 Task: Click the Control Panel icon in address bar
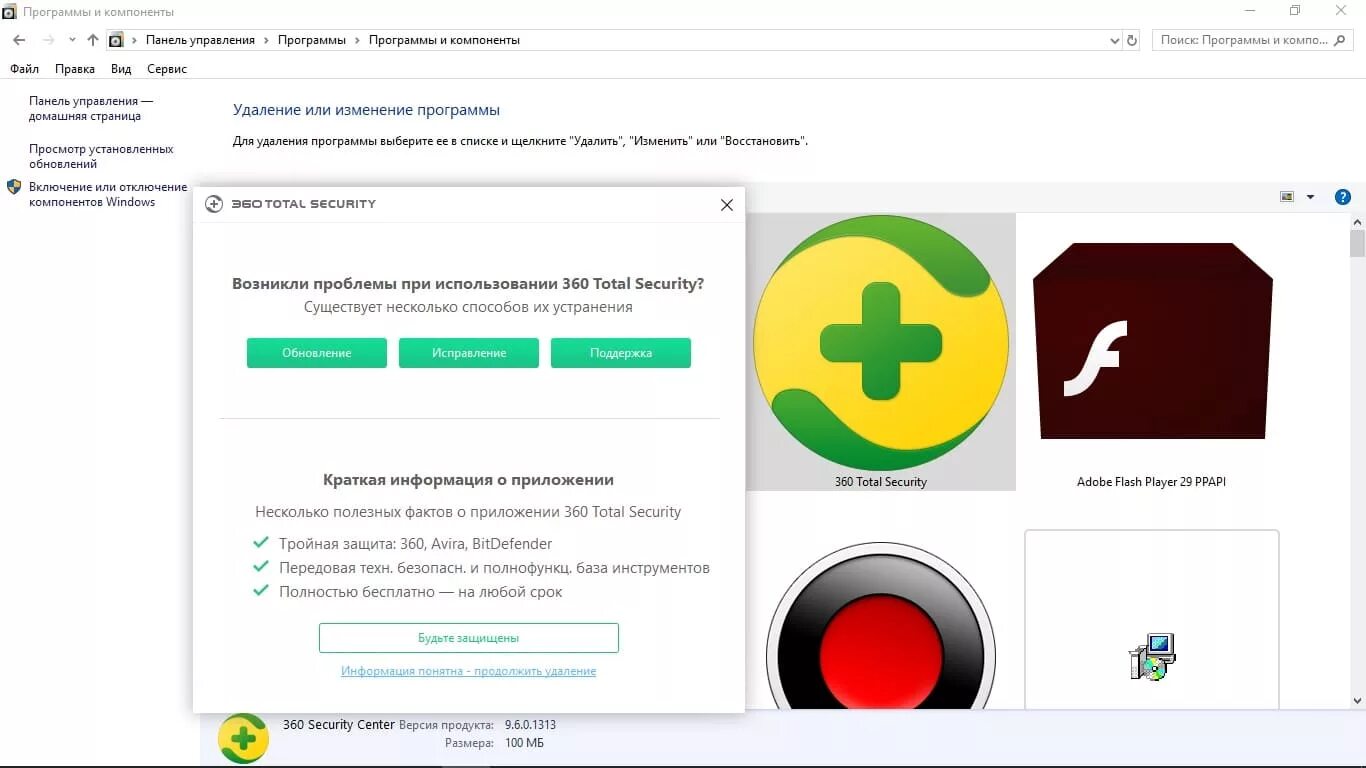[116, 40]
